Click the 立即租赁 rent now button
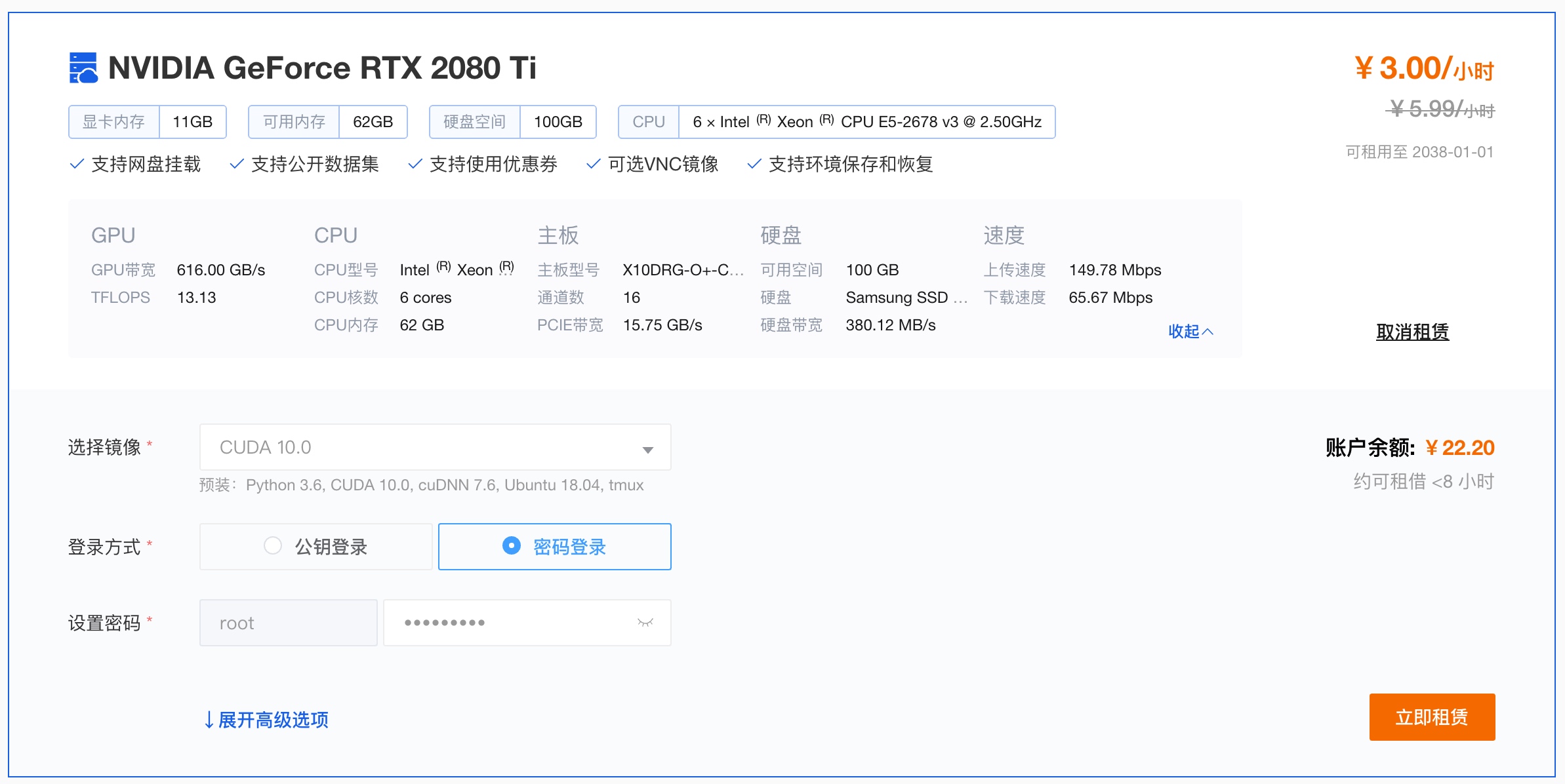The image size is (1565, 784). pyautogui.click(x=1432, y=717)
